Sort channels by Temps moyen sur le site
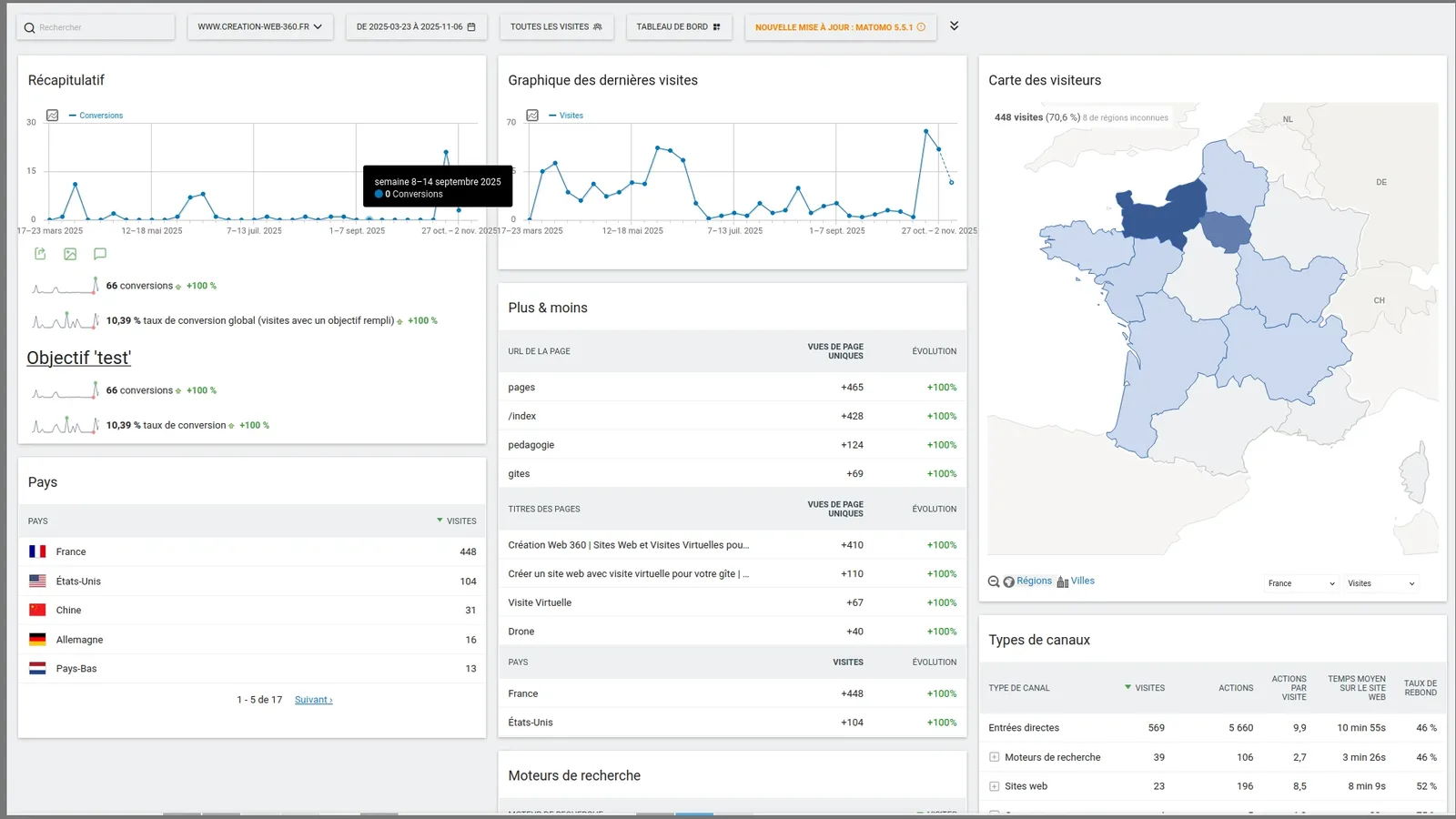This screenshot has height=819, width=1456. click(x=1357, y=688)
